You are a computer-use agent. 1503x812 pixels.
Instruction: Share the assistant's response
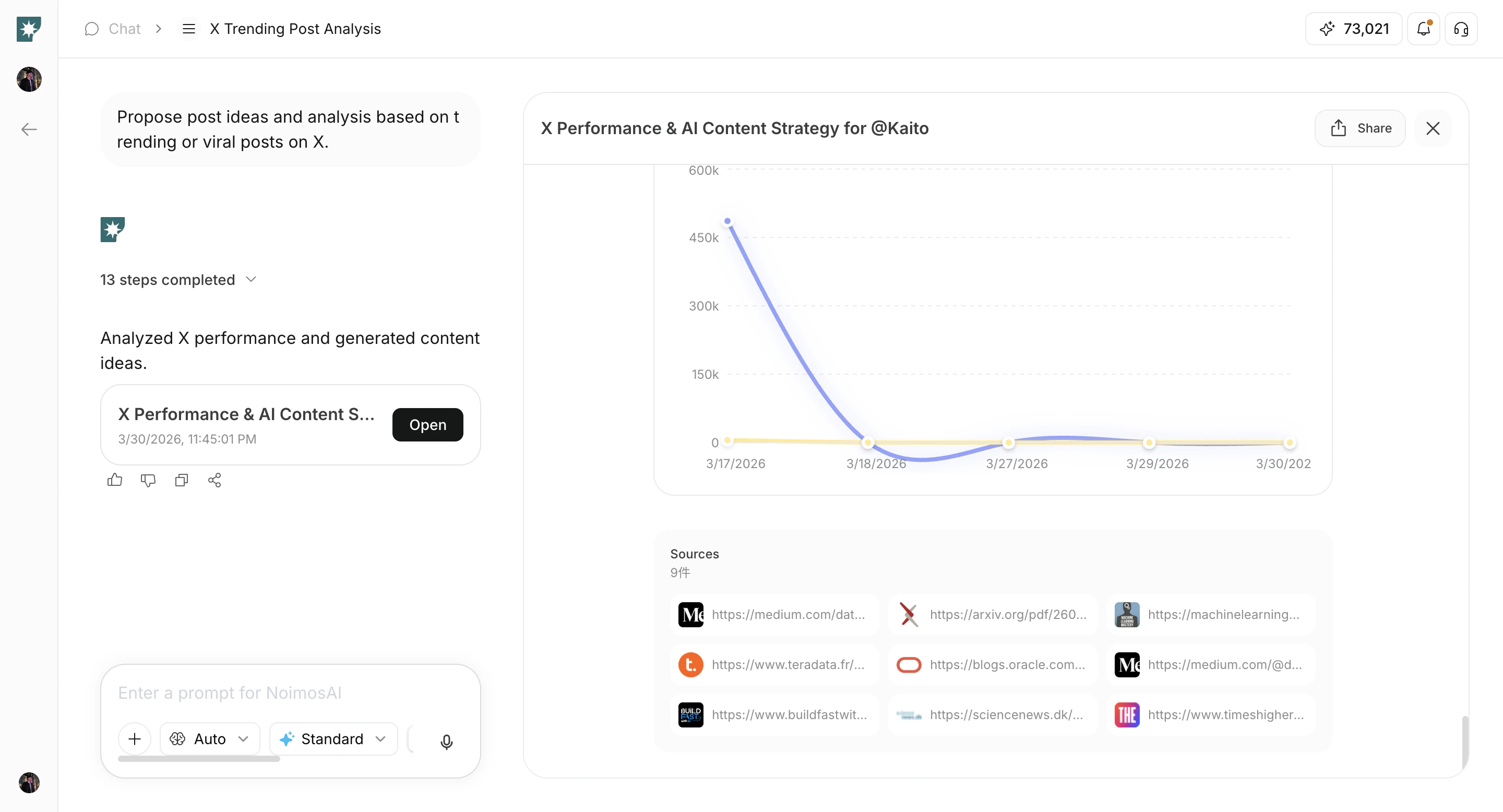click(x=214, y=480)
